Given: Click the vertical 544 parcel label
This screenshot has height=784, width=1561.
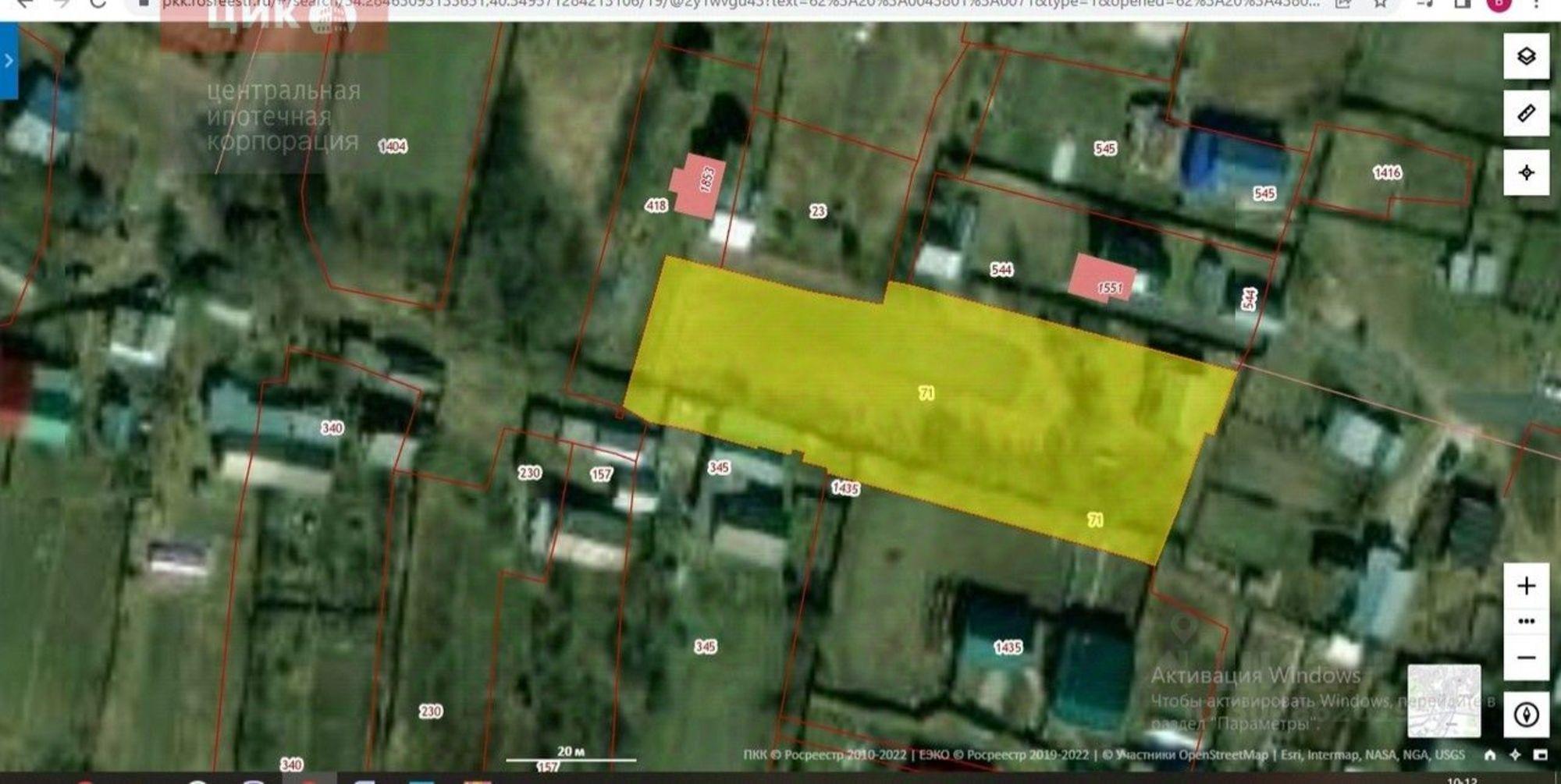Looking at the screenshot, I should click(1250, 299).
